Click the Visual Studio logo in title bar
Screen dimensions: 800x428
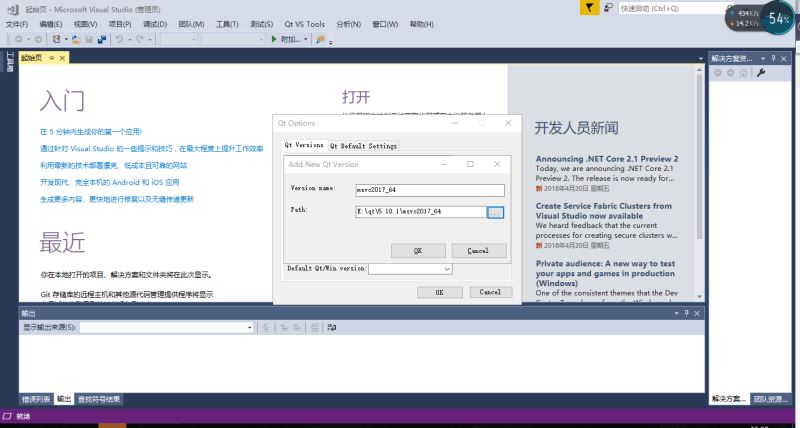[13, 9]
